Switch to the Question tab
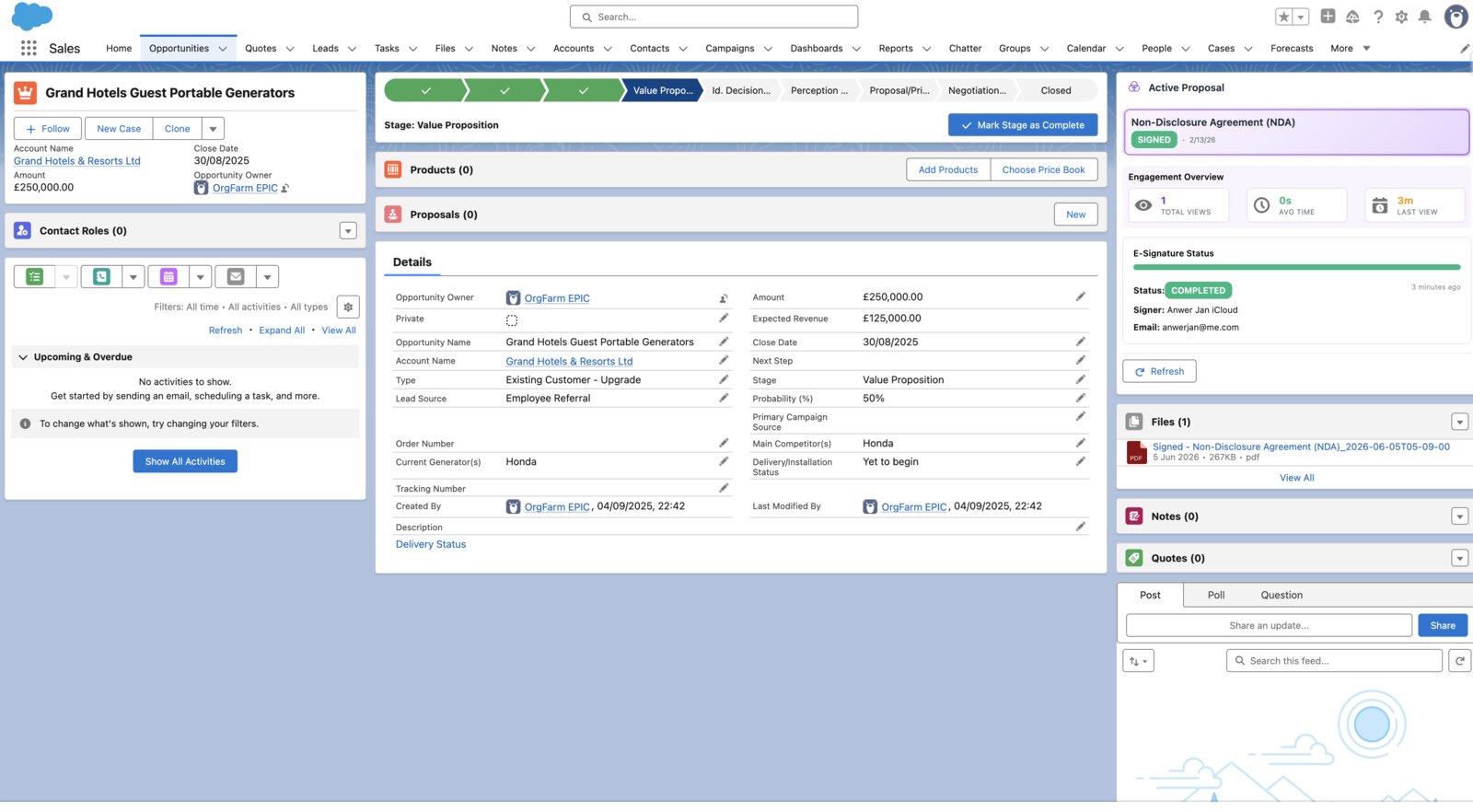 pos(1282,595)
